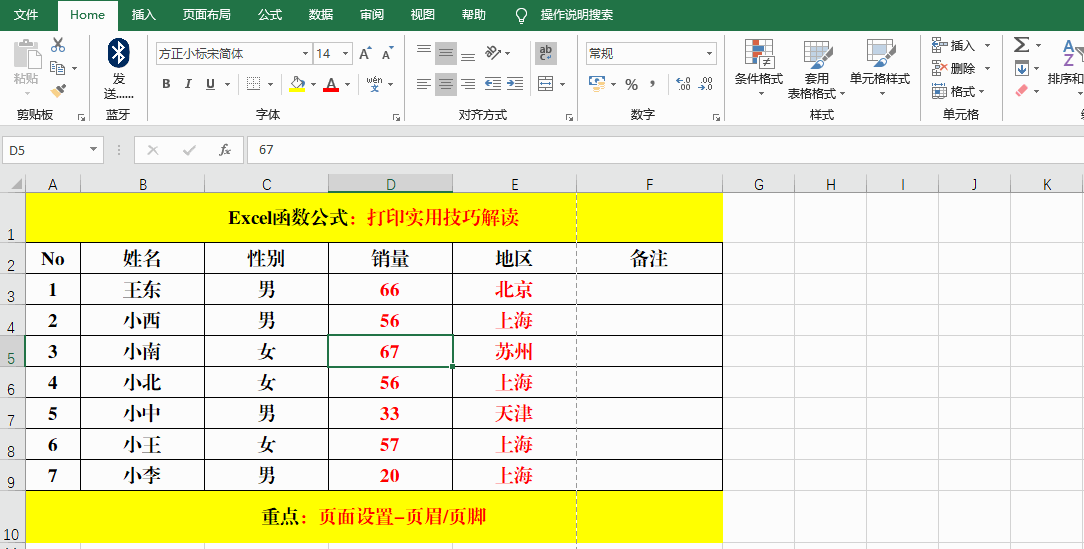
Task: Click the phonetic guide wén icon
Action: 375,84
